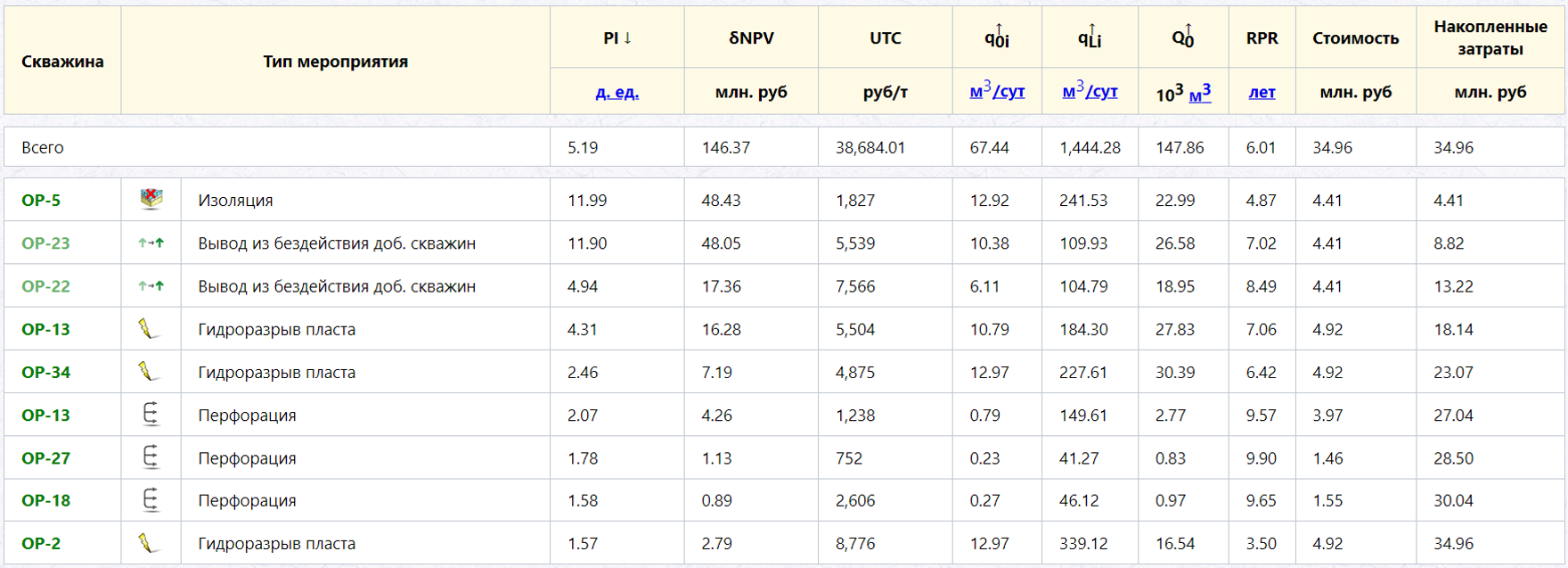Click the hydraulic fracturing icon for OP-13
This screenshot has height=568, width=1568.
pyautogui.click(x=150, y=329)
